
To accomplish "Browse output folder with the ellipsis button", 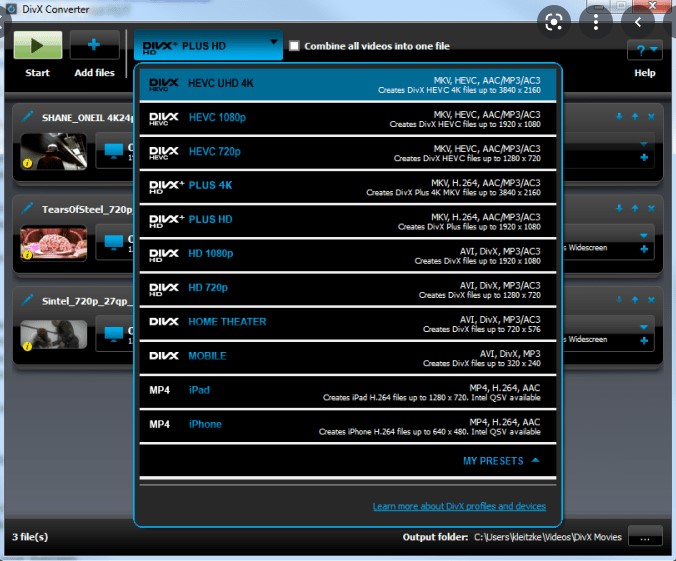I will click(645, 537).
